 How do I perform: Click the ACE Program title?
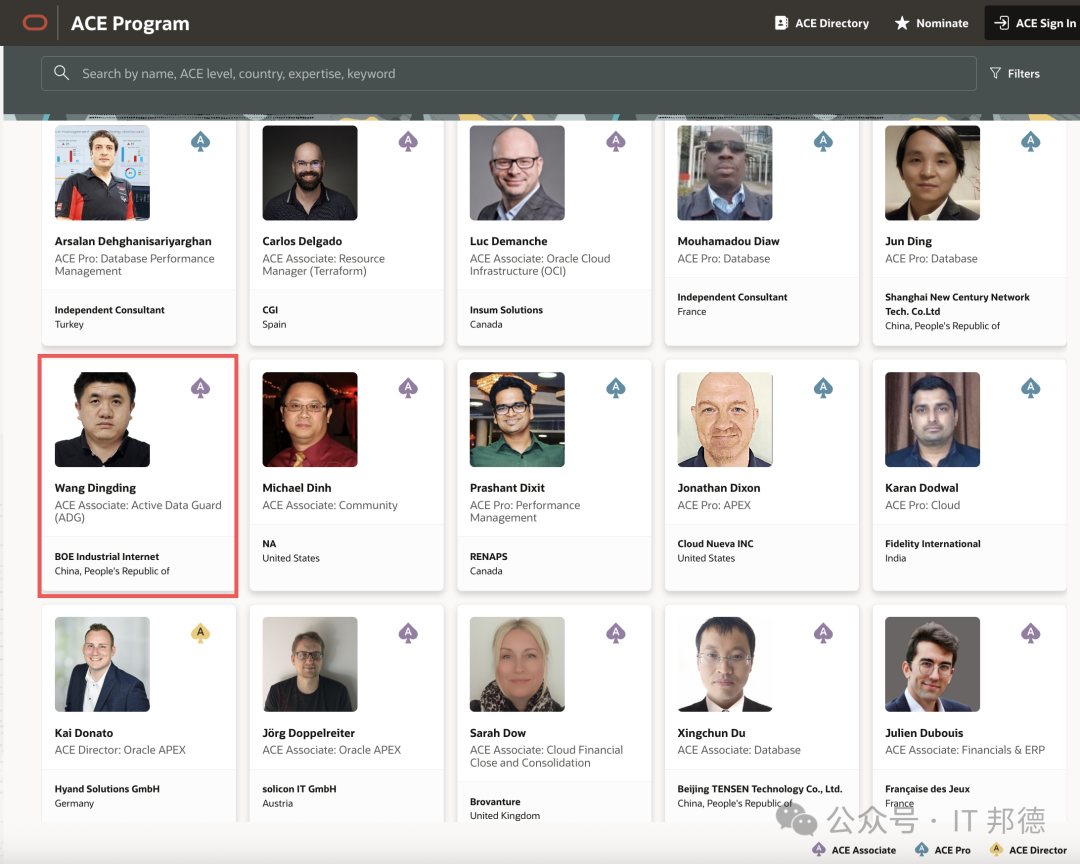click(x=130, y=23)
